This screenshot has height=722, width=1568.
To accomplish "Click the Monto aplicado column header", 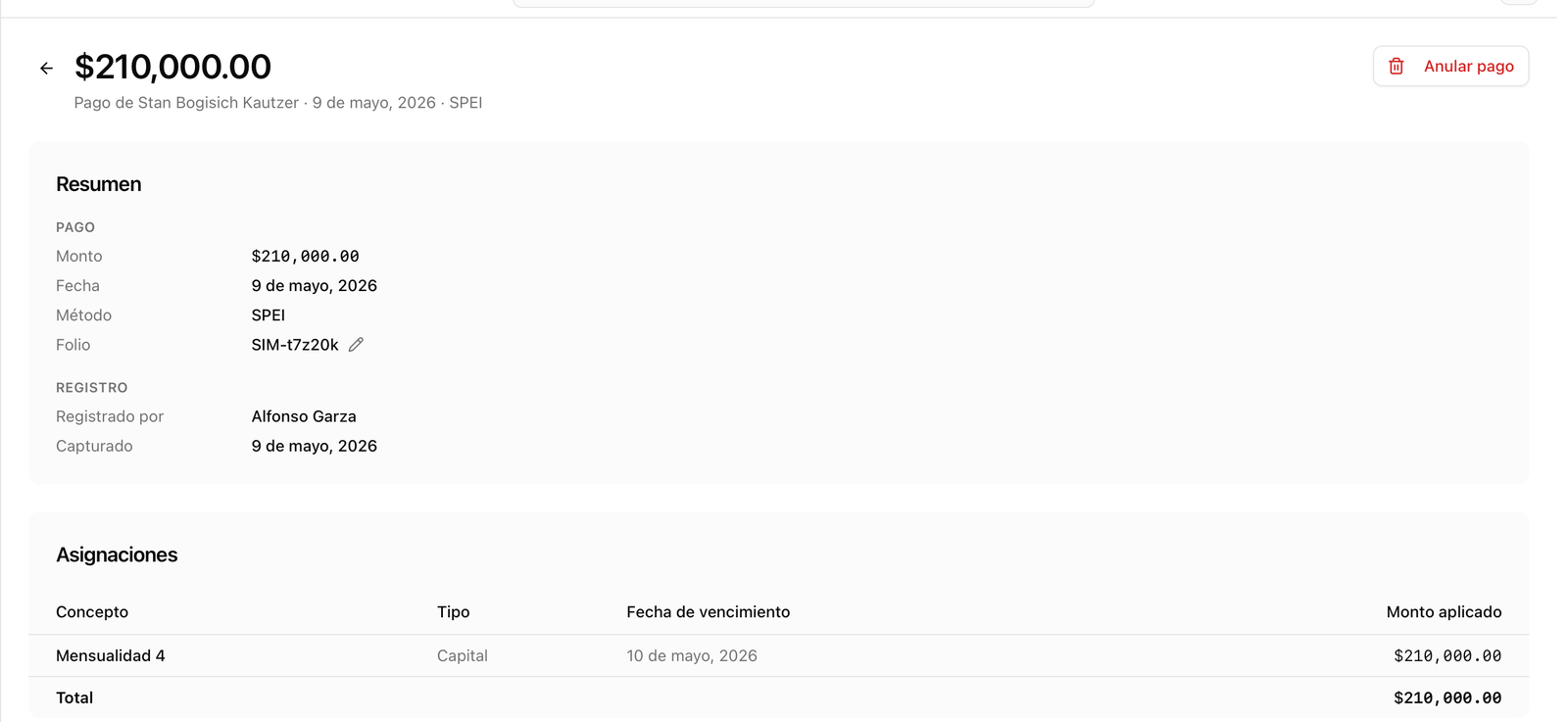I will coord(1444,611).
